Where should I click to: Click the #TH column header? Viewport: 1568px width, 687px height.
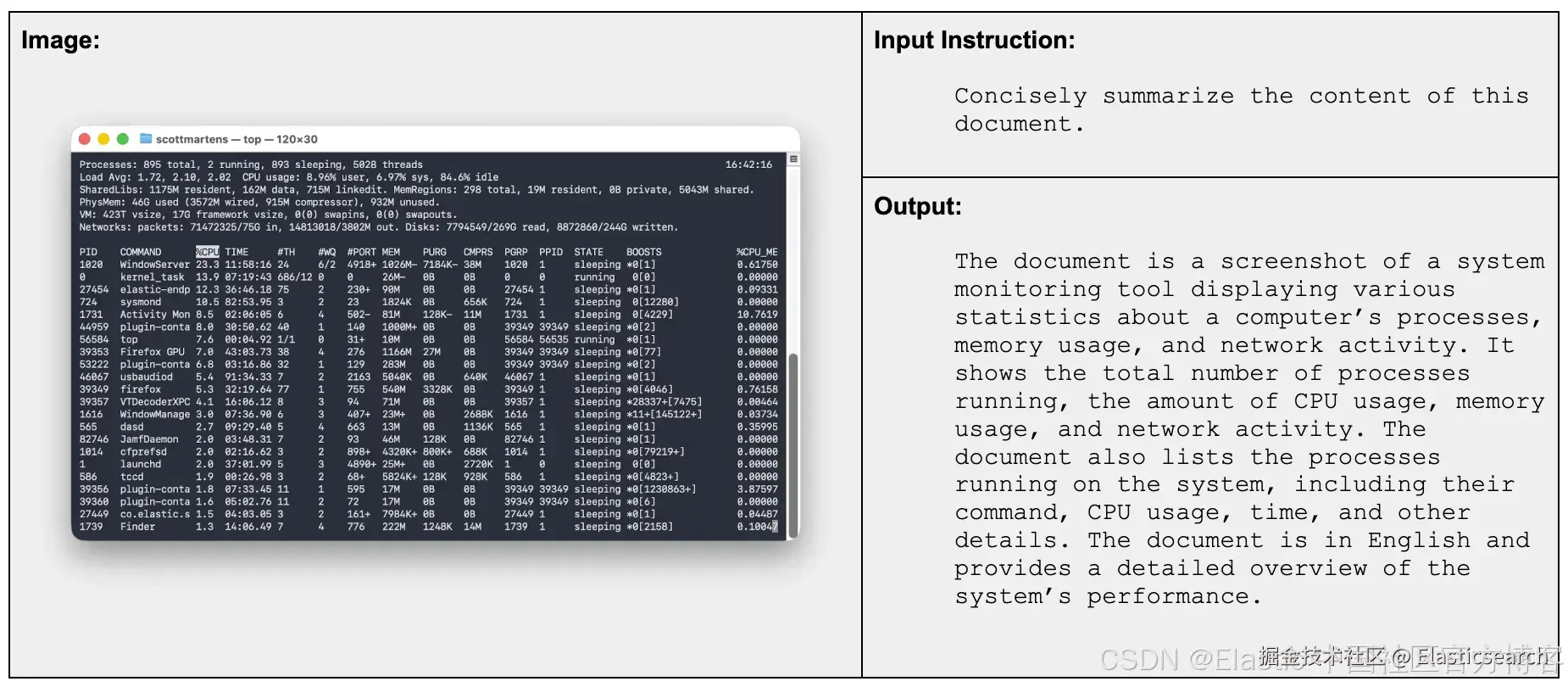tap(286, 252)
